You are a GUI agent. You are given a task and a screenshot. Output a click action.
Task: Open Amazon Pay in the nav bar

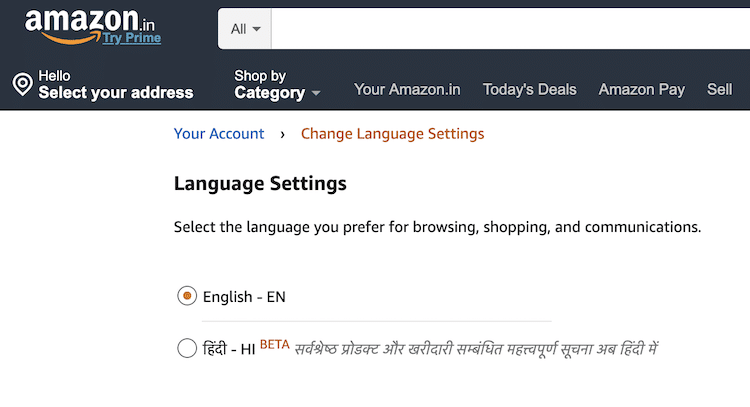(642, 89)
